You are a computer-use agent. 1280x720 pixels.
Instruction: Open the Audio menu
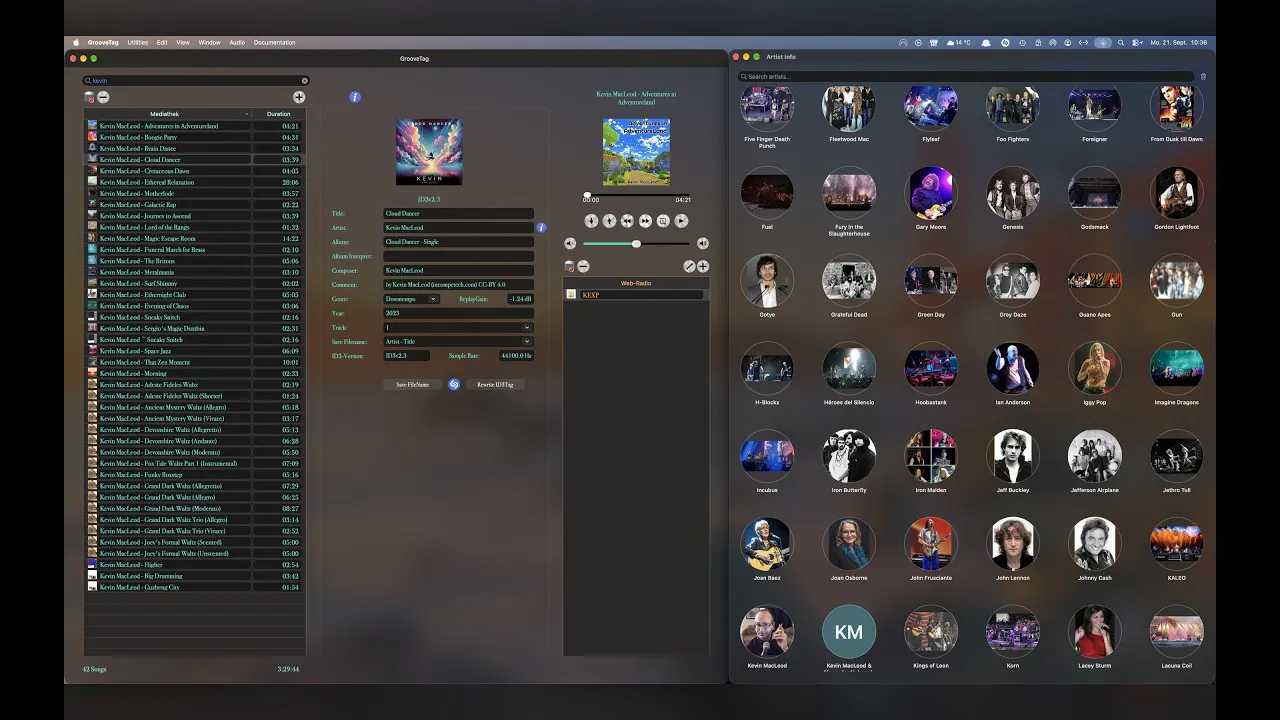[x=237, y=43]
